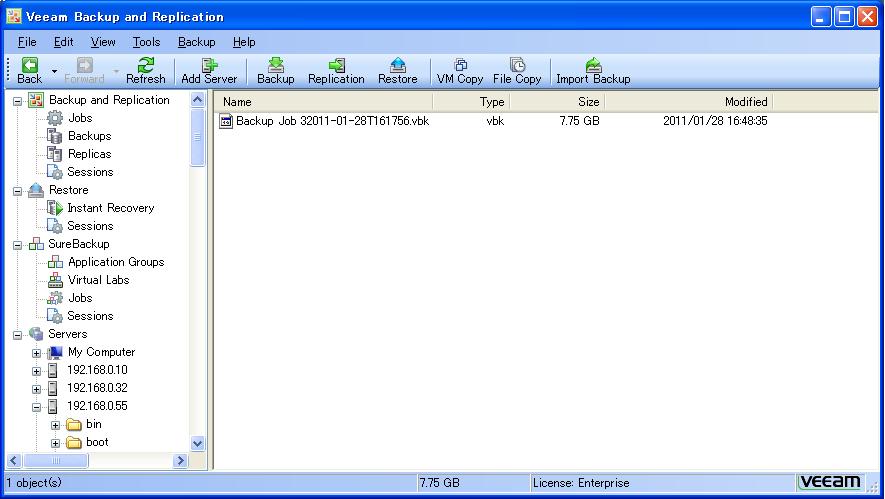Expand the 192.168.0.10 server node
Viewport: 885px width, 499px height.
tap(36, 371)
